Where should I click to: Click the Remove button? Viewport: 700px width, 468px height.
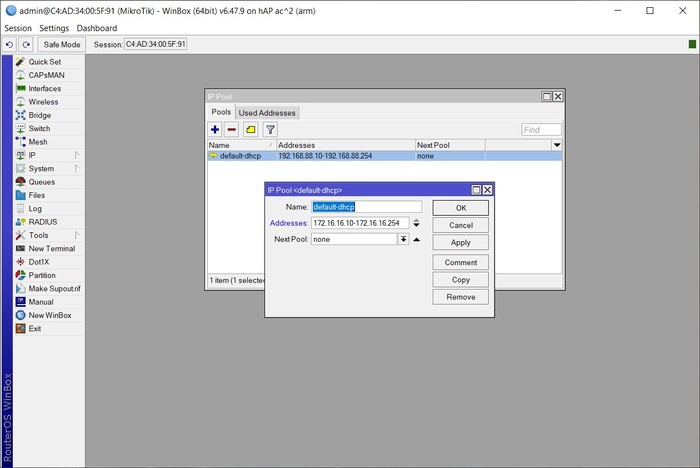(461, 297)
